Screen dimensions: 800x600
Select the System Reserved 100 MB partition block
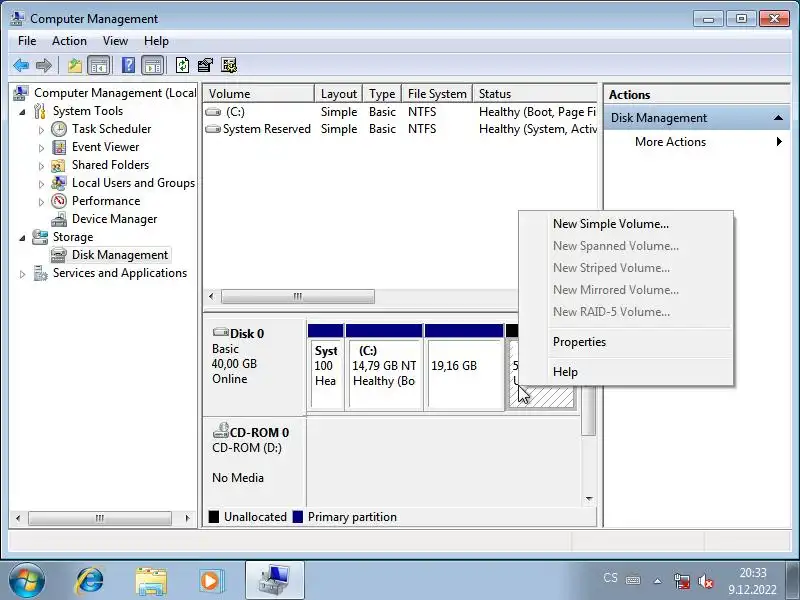coord(326,367)
